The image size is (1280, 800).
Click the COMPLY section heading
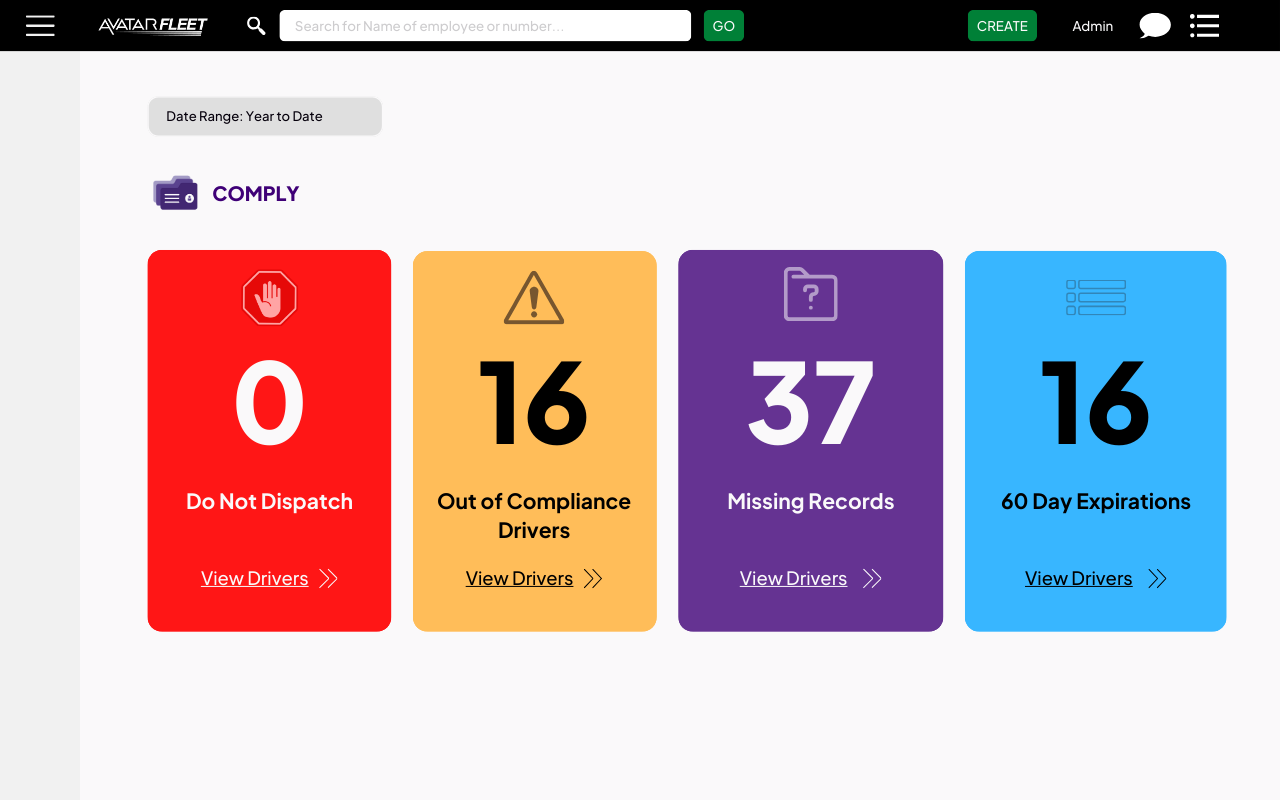(256, 193)
